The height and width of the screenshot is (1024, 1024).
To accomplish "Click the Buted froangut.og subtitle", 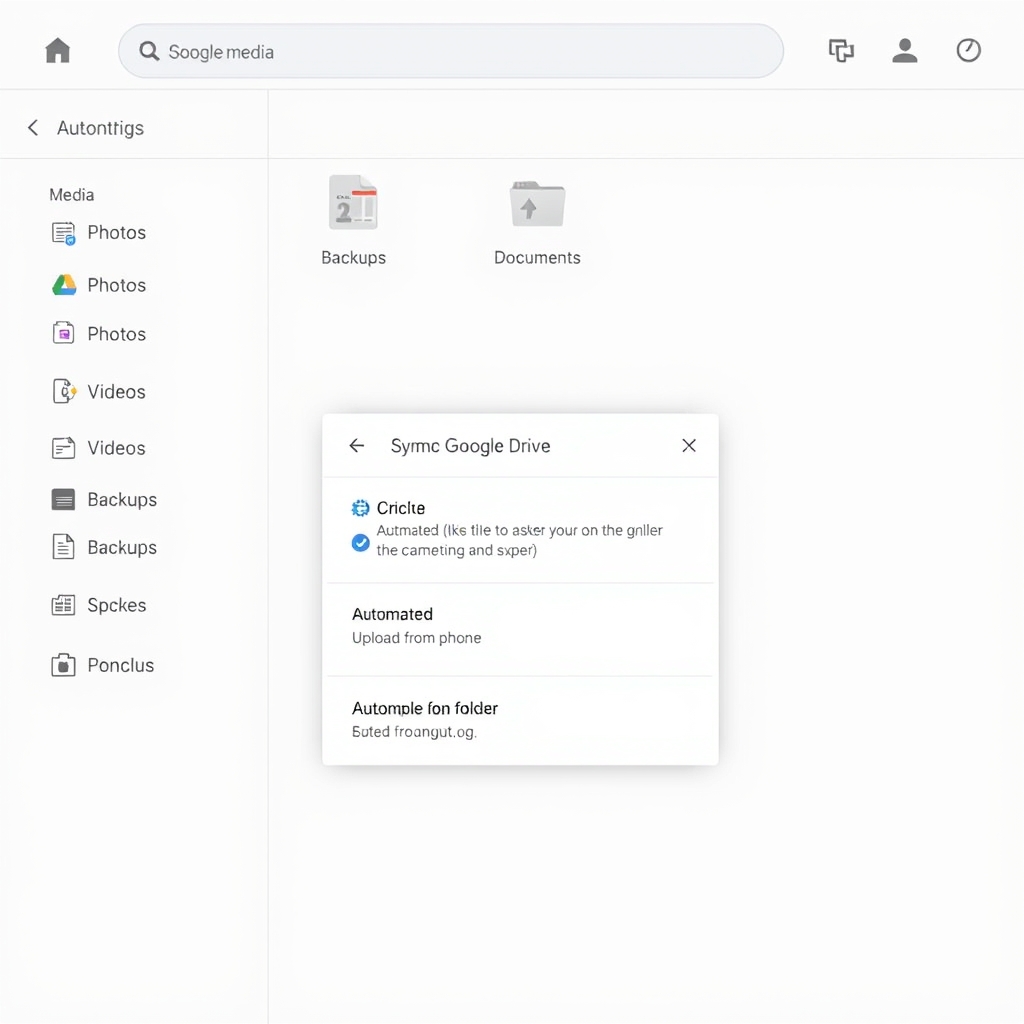I will click(415, 731).
